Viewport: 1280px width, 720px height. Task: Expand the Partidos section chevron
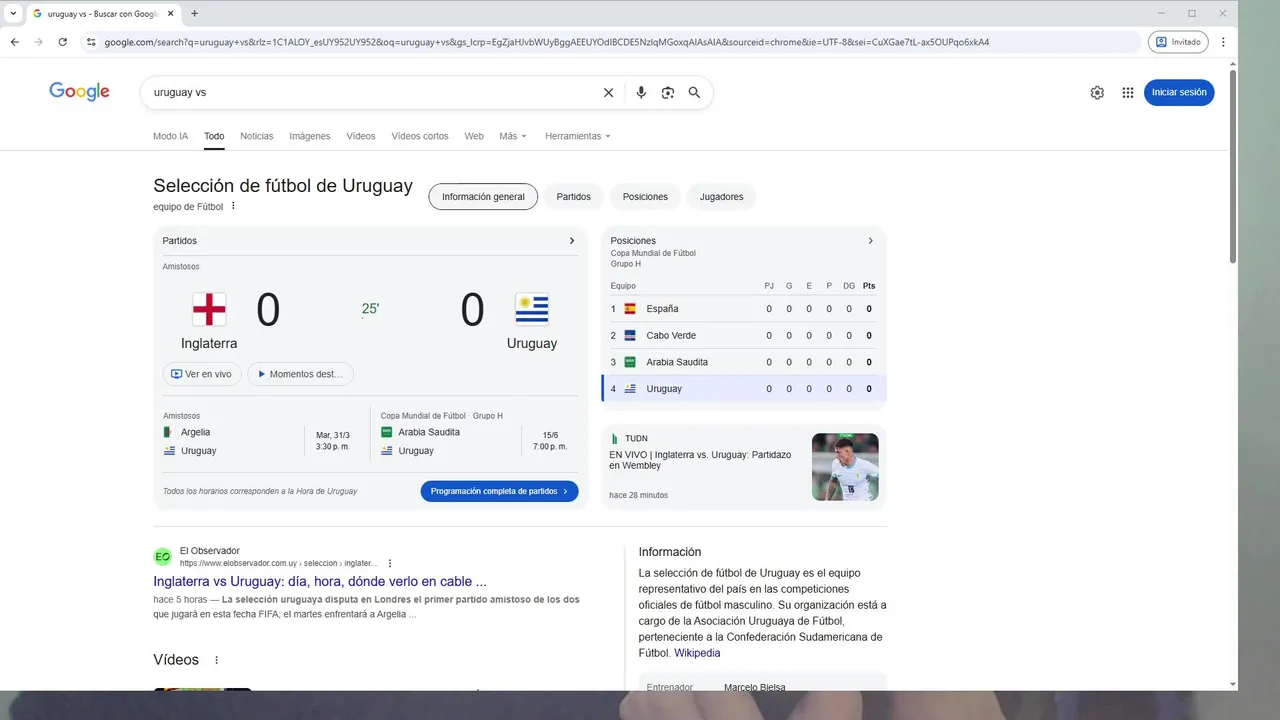click(572, 241)
